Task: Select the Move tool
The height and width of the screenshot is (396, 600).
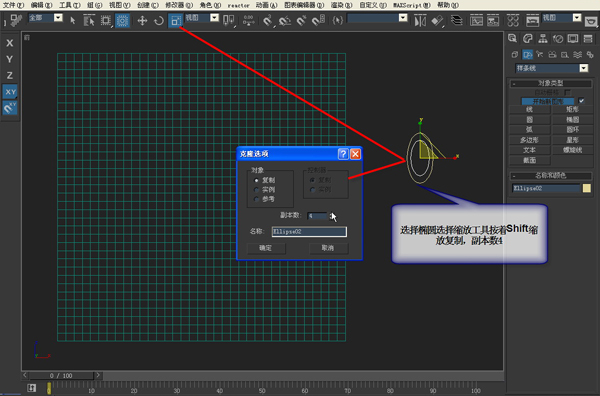Action: coord(142,20)
